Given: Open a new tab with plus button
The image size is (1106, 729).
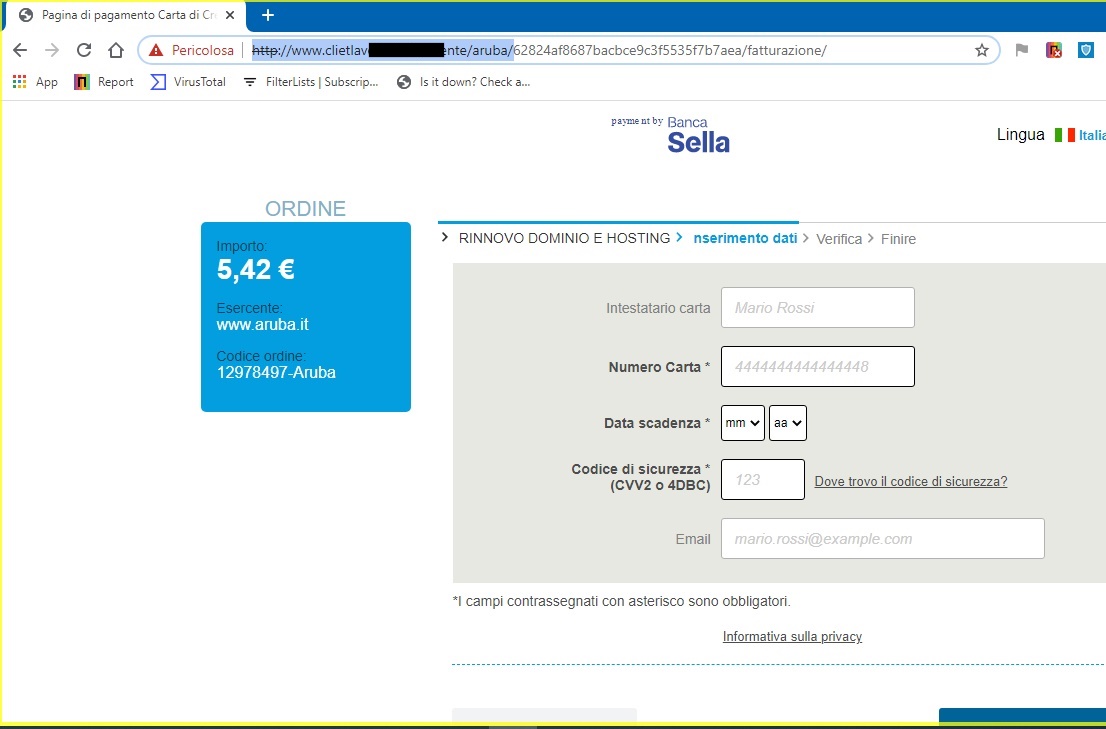Looking at the screenshot, I should click(267, 15).
